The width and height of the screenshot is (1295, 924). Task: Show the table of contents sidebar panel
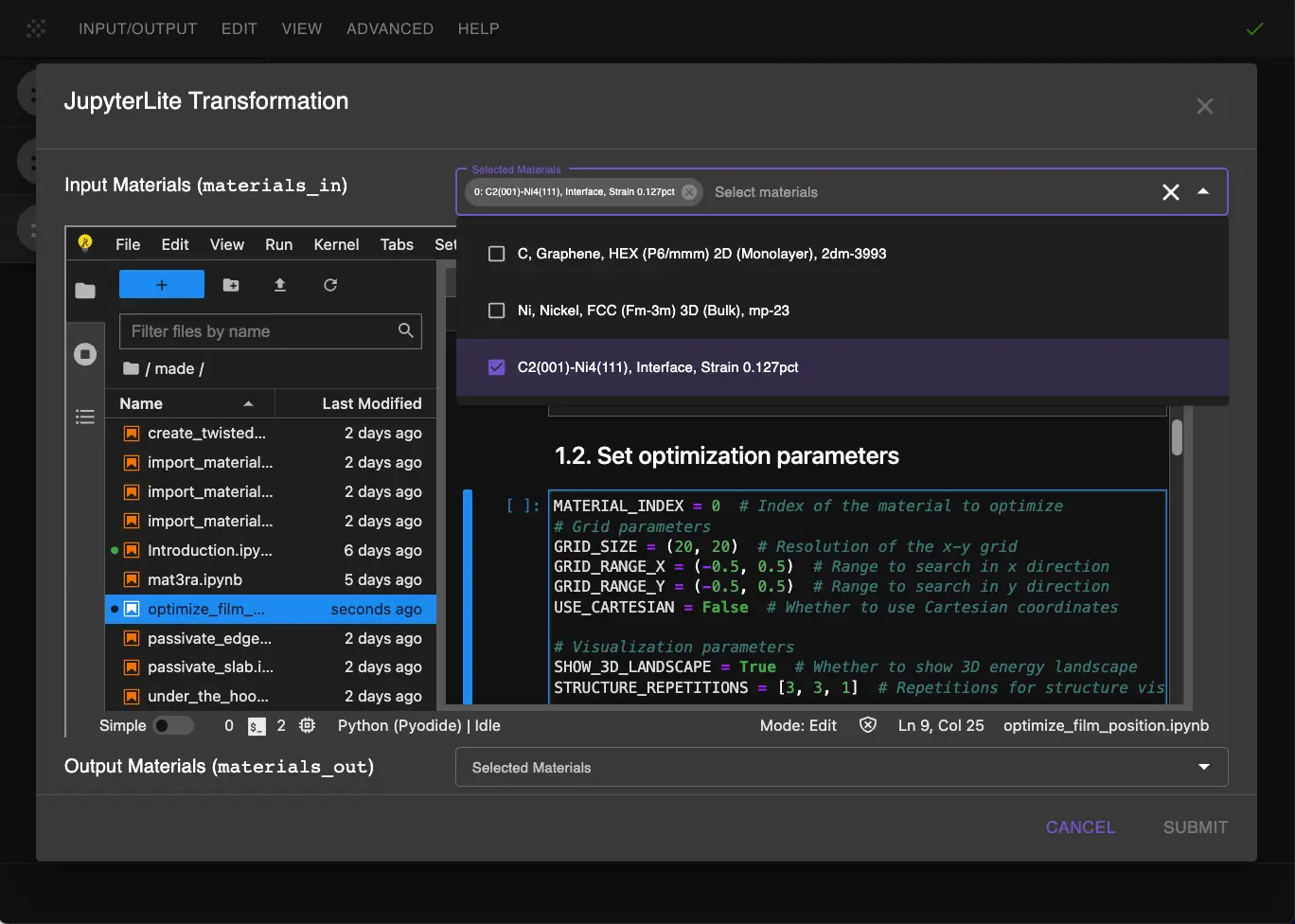click(x=84, y=417)
